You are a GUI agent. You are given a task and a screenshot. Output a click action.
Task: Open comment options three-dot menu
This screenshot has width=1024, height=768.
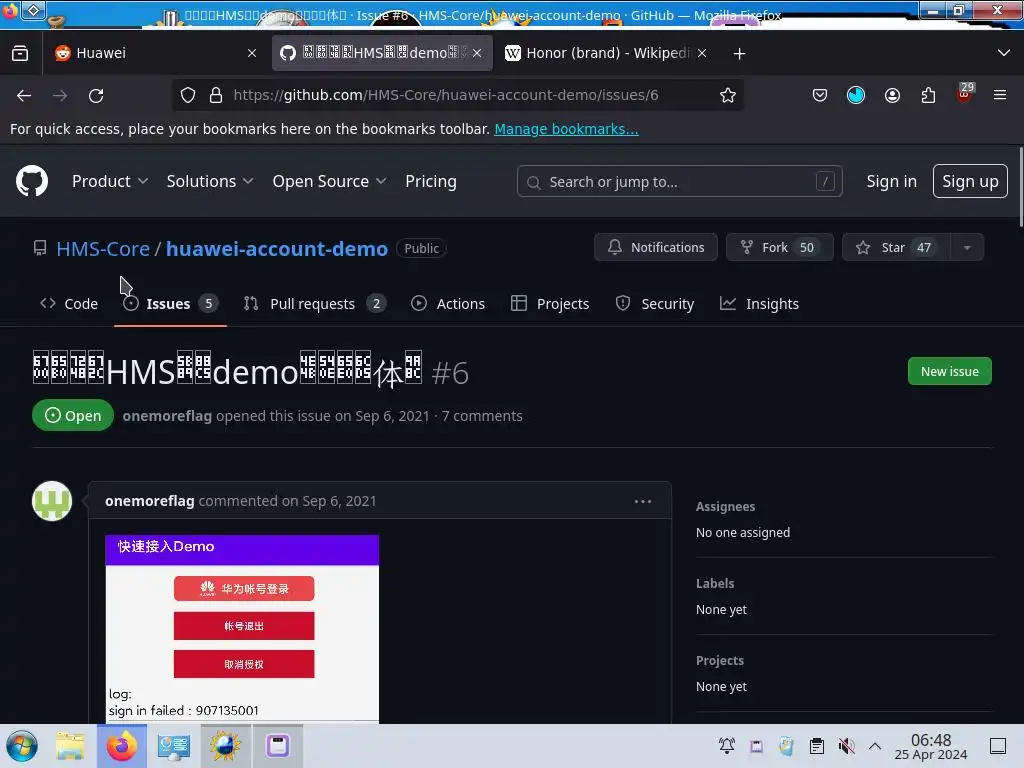point(643,502)
